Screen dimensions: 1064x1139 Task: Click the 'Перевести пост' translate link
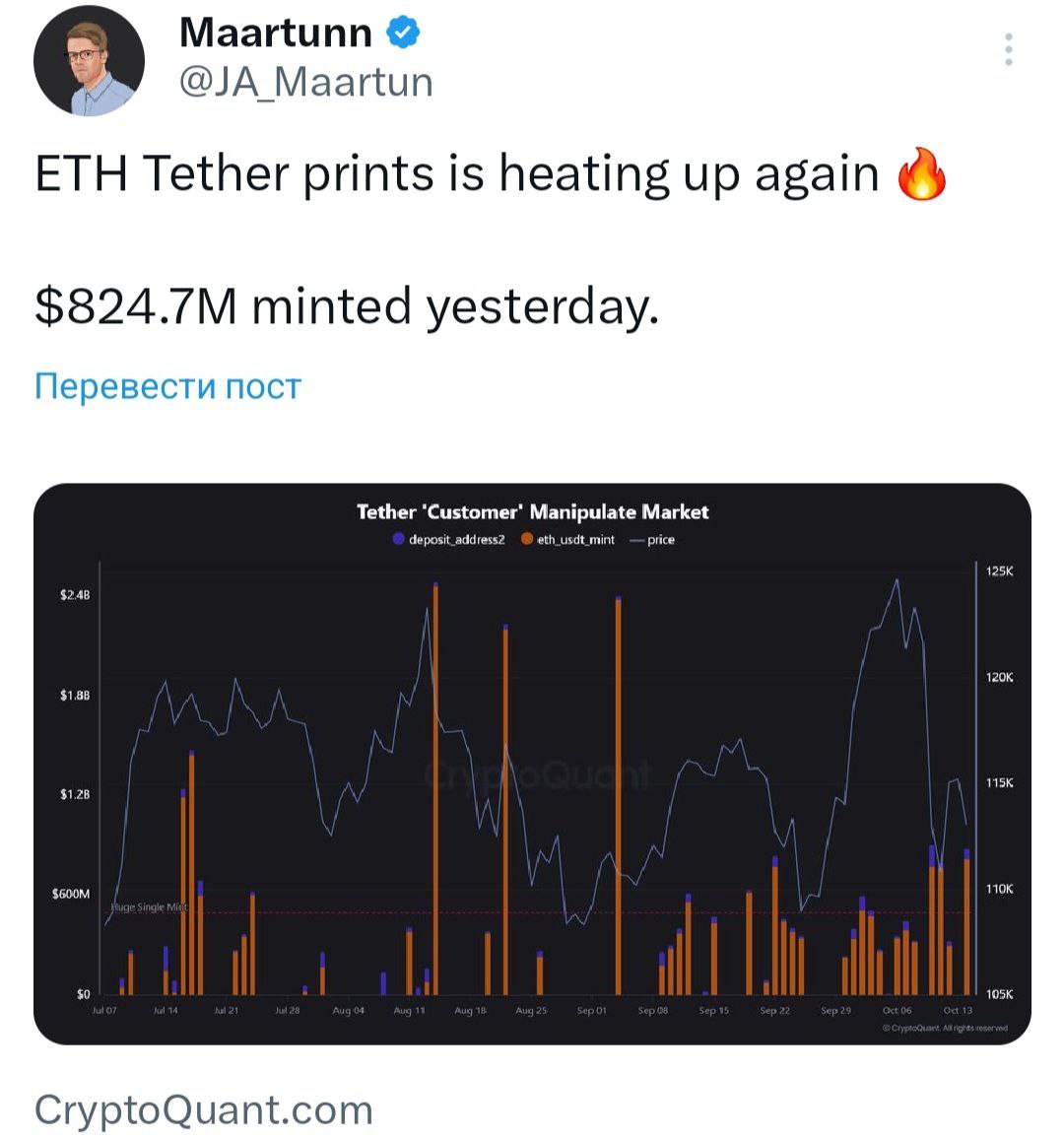pyautogui.click(x=167, y=385)
